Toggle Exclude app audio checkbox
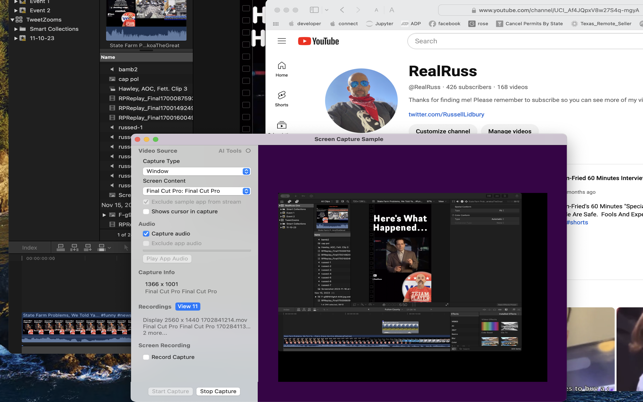The image size is (643, 402). pyautogui.click(x=146, y=244)
